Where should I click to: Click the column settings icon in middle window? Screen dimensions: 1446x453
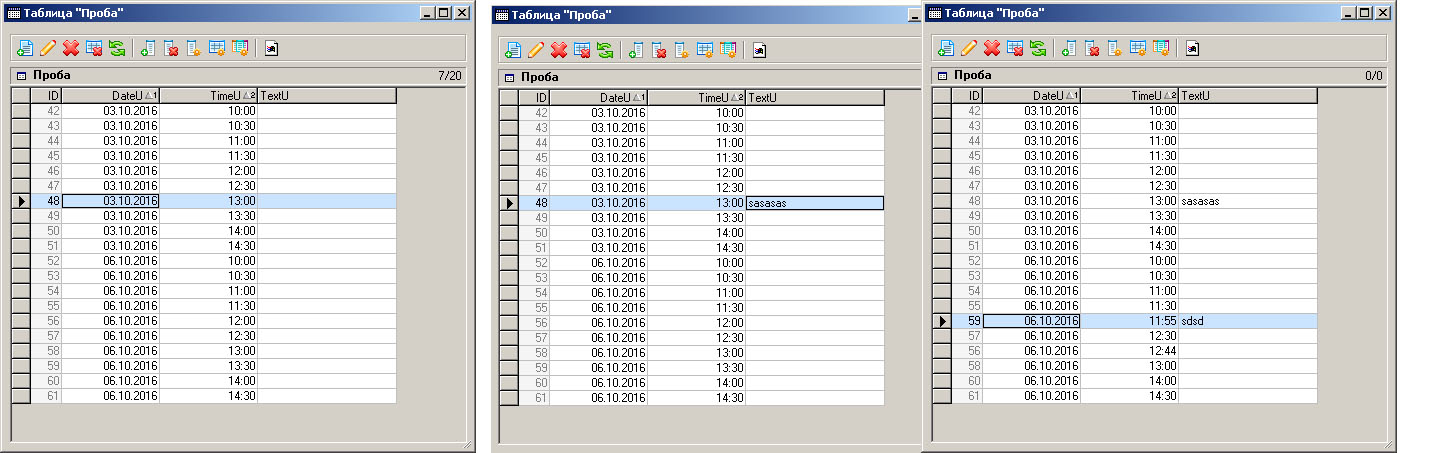[682, 49]
